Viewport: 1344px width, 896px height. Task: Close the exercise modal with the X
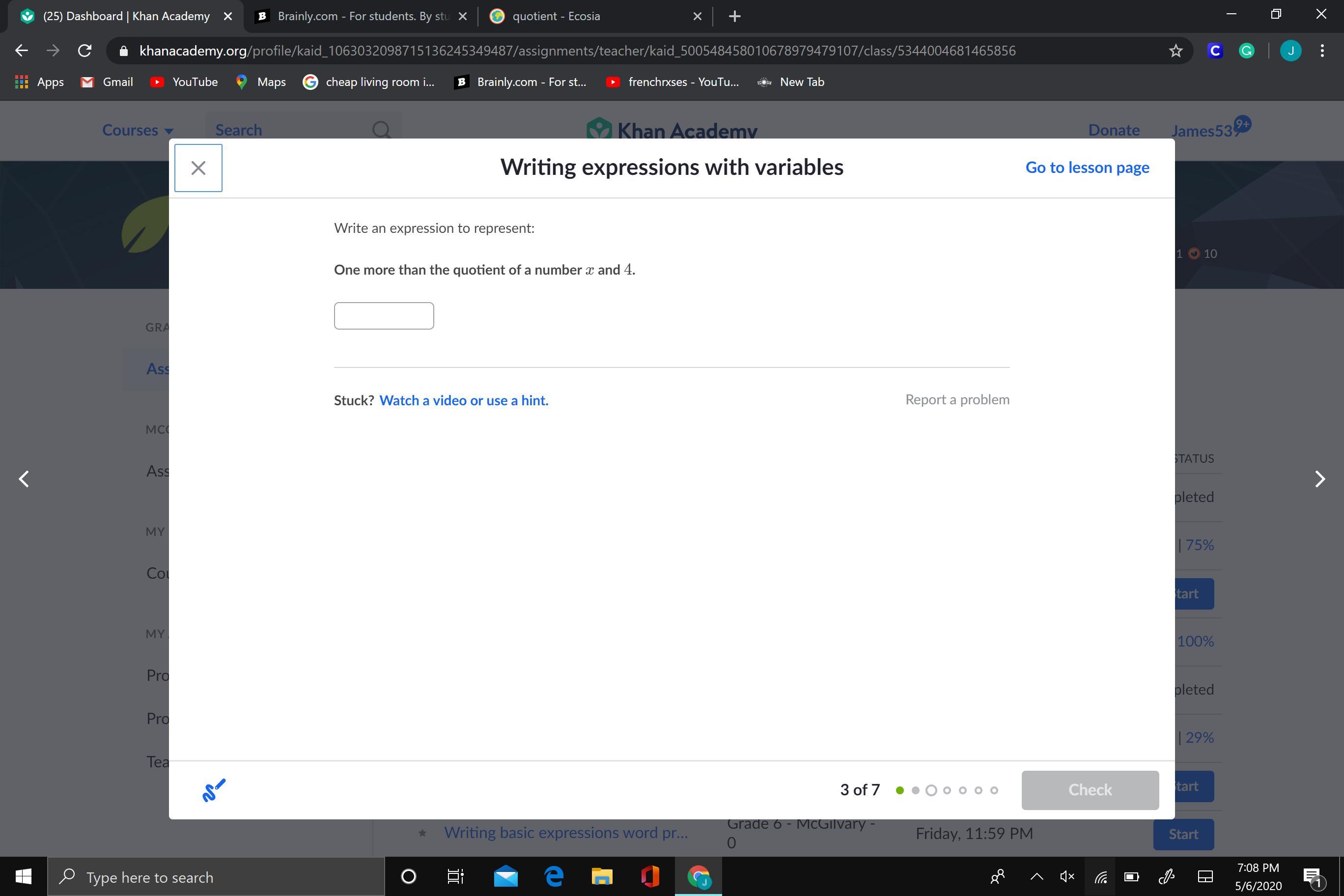pyautogui.click(x=197, y=168)
